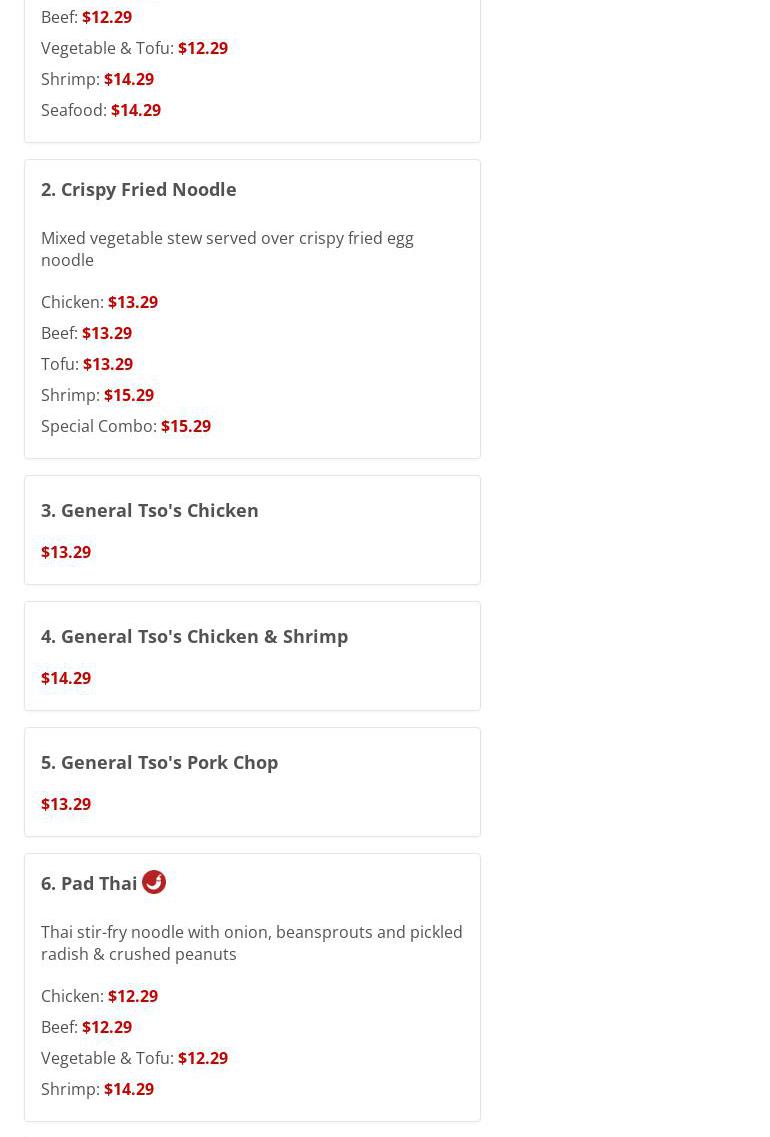Pick the Pad Thai Chicken option

99,996
